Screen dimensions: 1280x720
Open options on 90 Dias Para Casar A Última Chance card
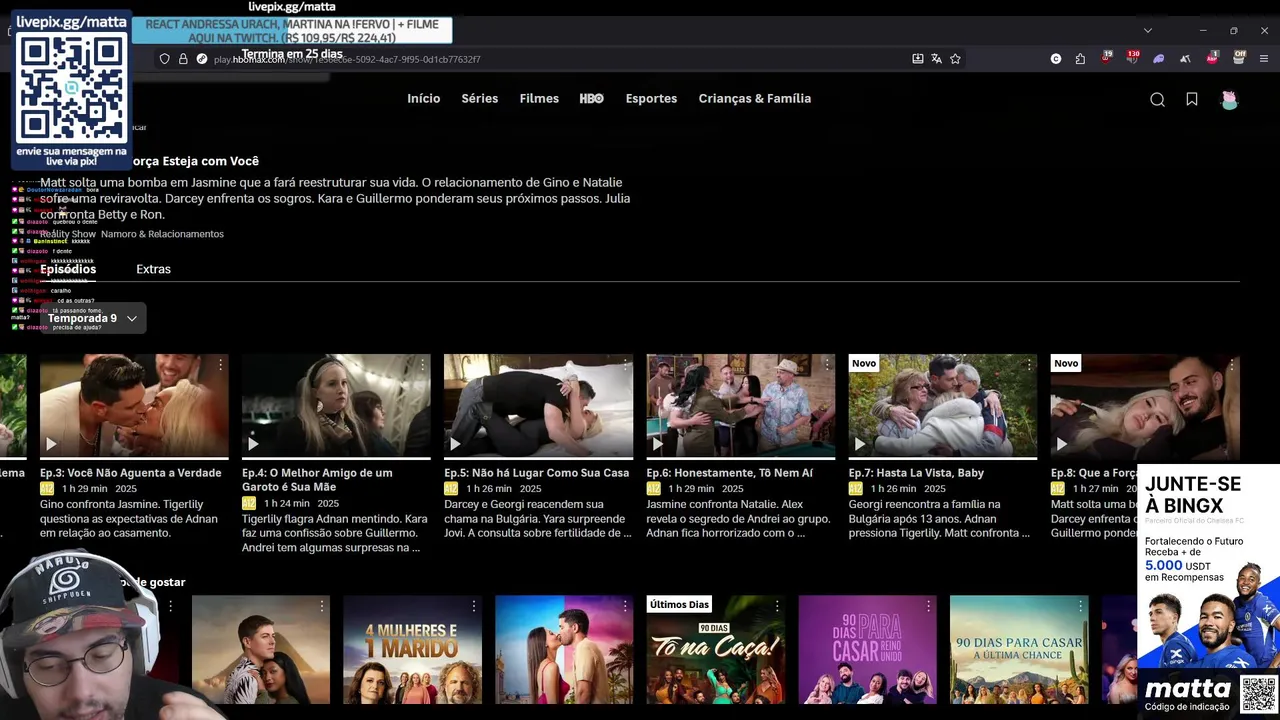coord(1080,606)
